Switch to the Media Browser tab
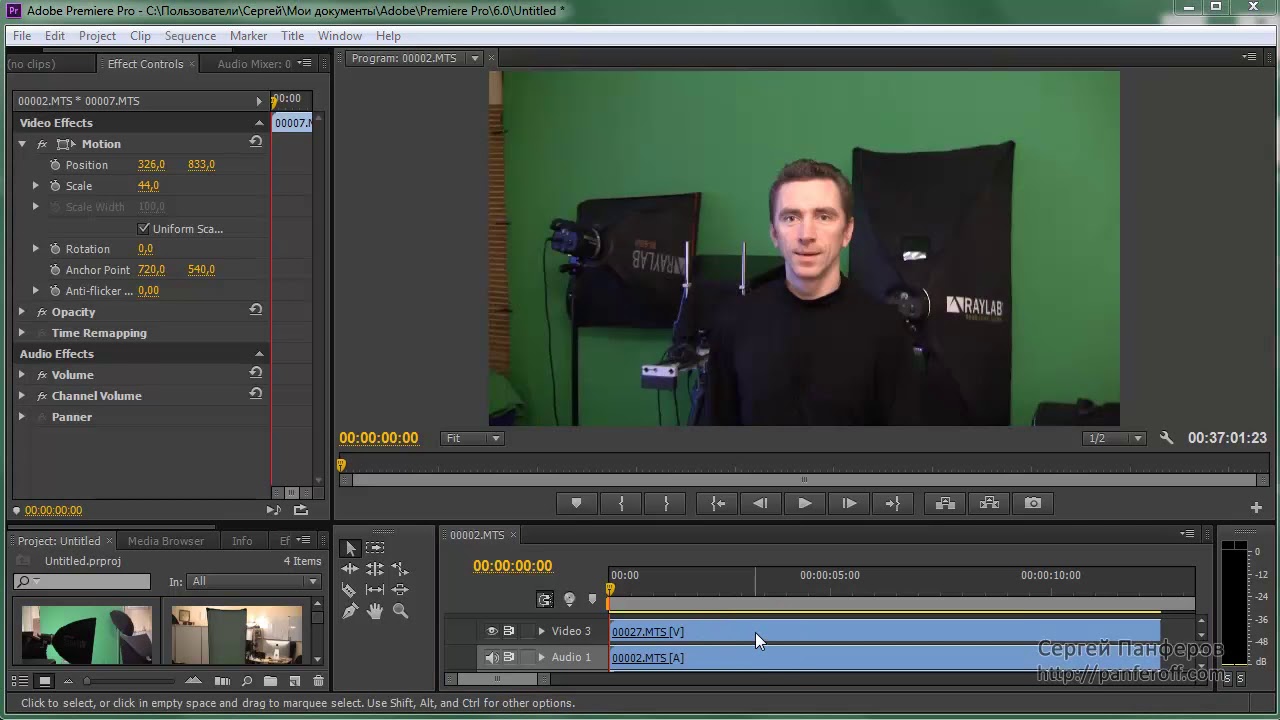This screenshot has height=720, width=1280. pos(166,541)
